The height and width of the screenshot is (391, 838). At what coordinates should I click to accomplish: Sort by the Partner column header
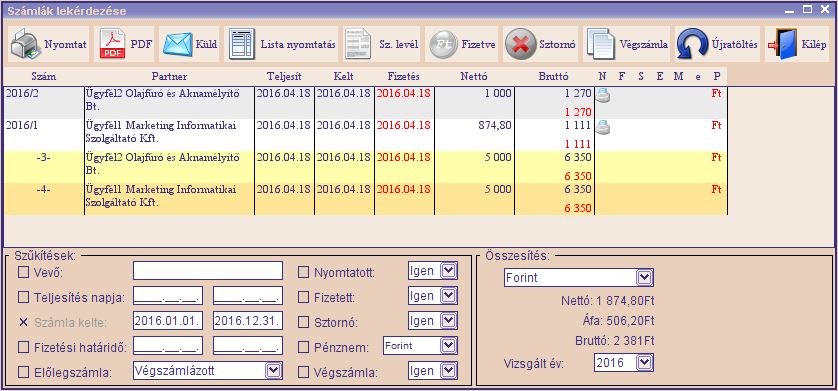[x=169, y=76]
